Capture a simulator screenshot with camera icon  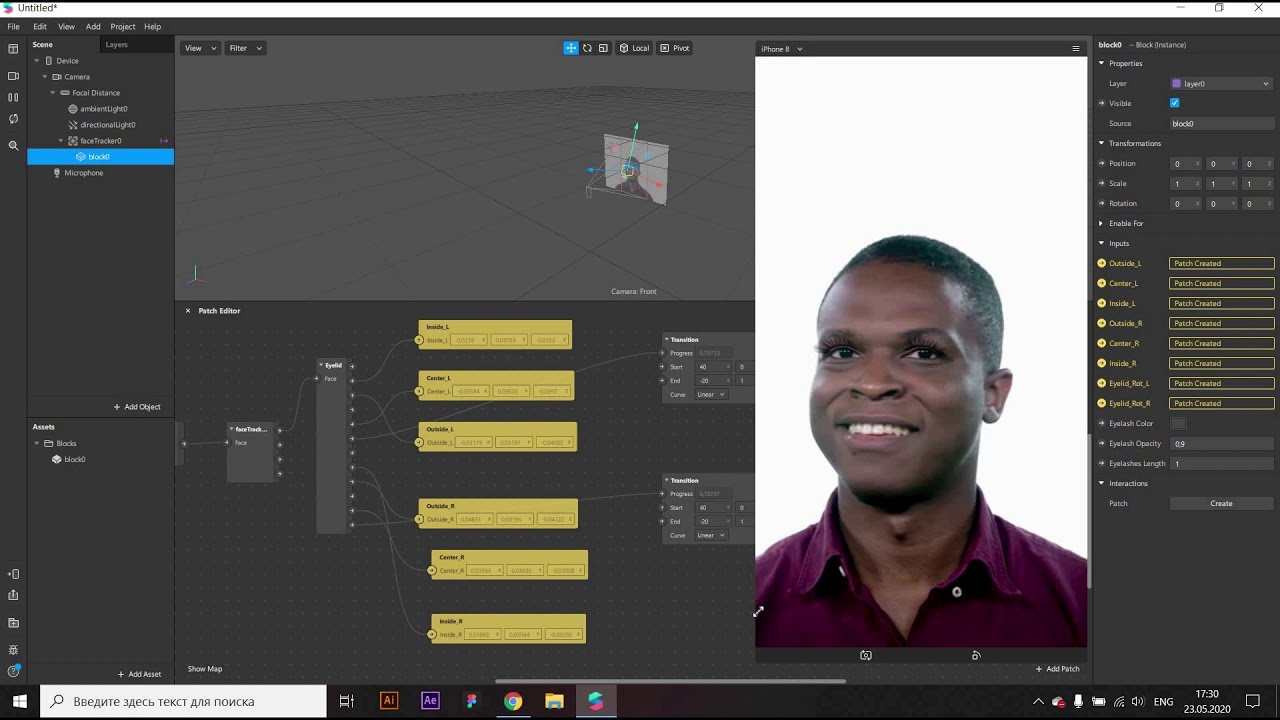pyautogui.click(x=866, y=656)
